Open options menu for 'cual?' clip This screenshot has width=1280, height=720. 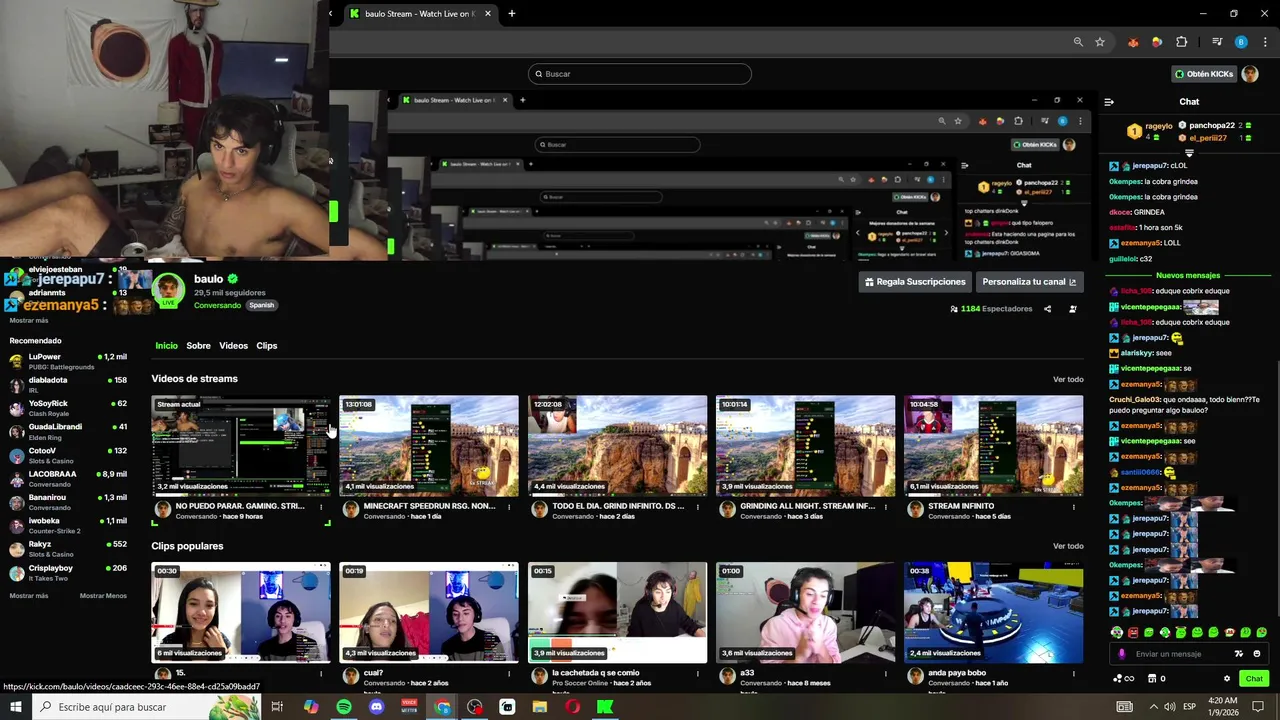click(x=510, y=674)
